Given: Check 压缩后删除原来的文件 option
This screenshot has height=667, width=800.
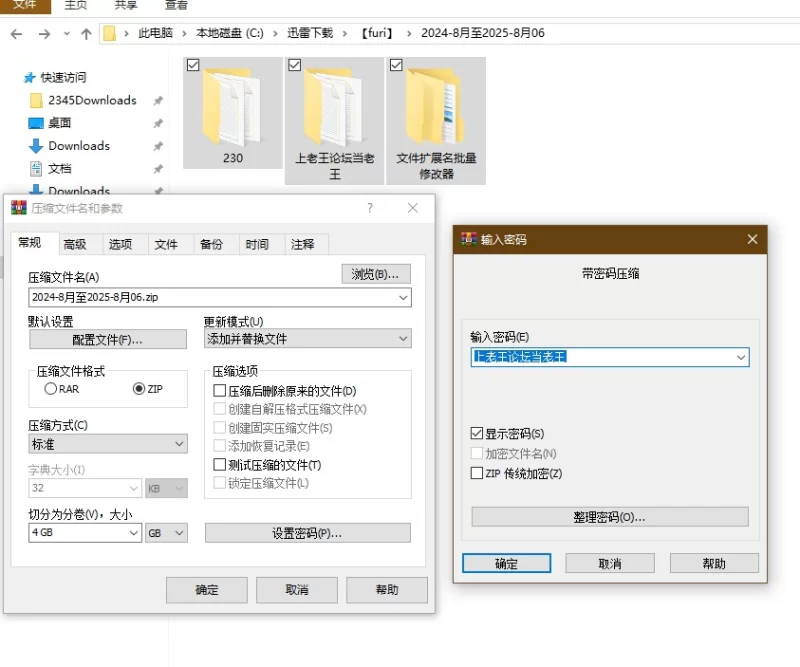Looking at the screenshot, I should [x=220, y=391].
